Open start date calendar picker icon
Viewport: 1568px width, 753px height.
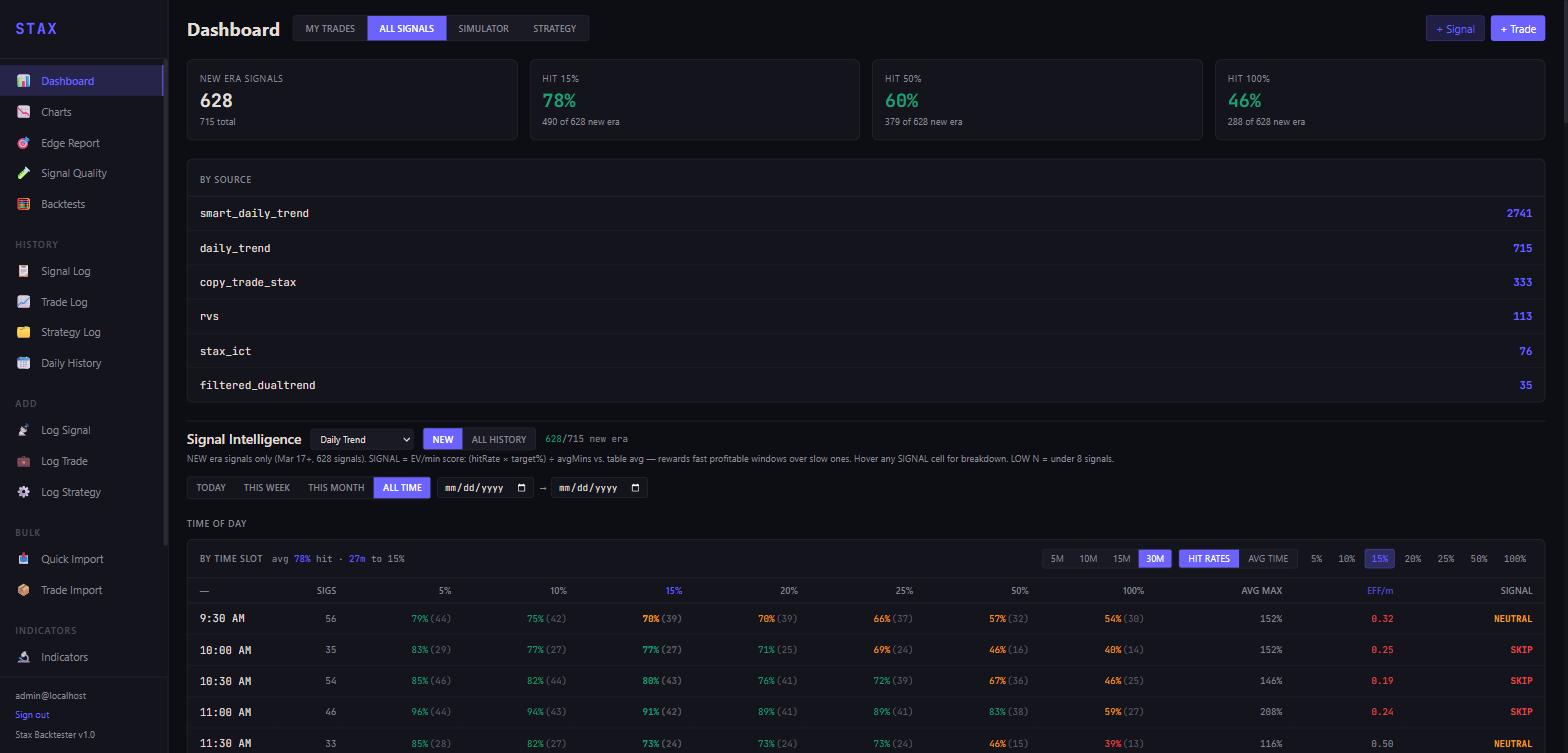click(x=521, y=488)
